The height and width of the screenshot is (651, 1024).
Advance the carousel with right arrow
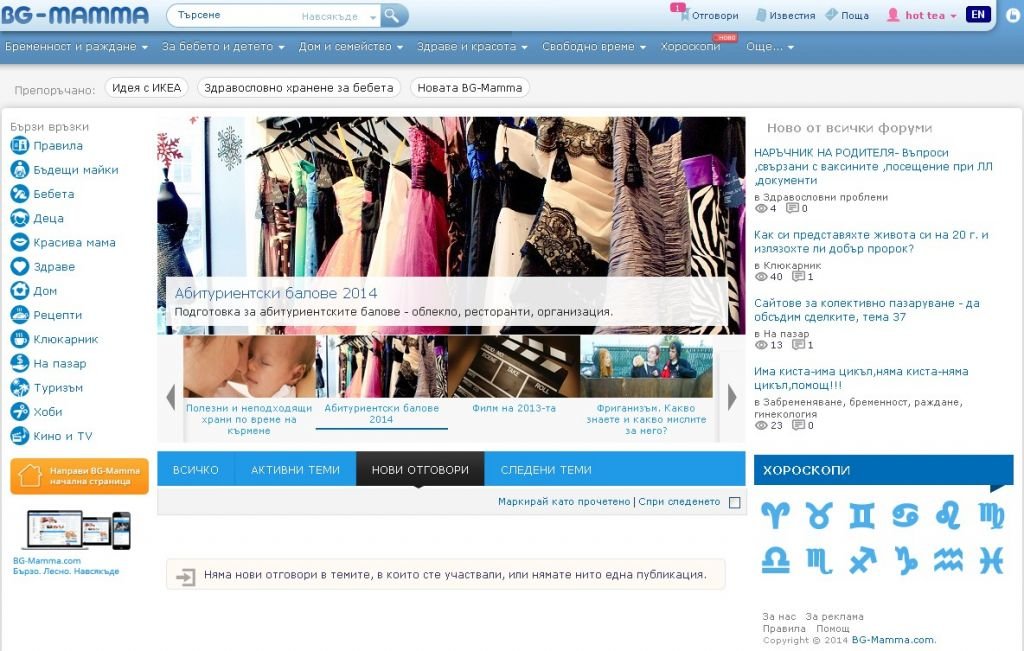(x=732, y=397)
